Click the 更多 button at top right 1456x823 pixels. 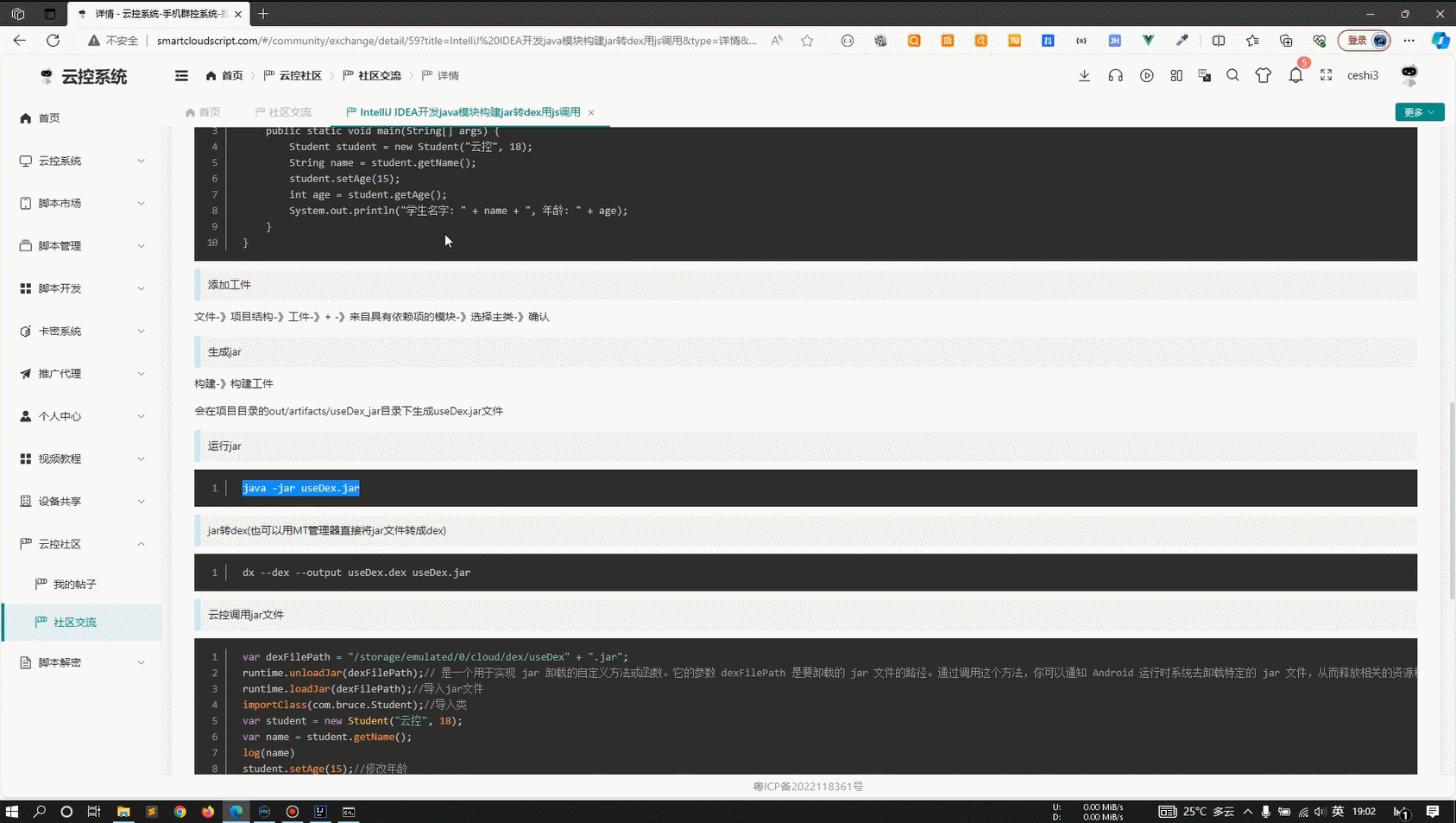tap(1419, 112)
